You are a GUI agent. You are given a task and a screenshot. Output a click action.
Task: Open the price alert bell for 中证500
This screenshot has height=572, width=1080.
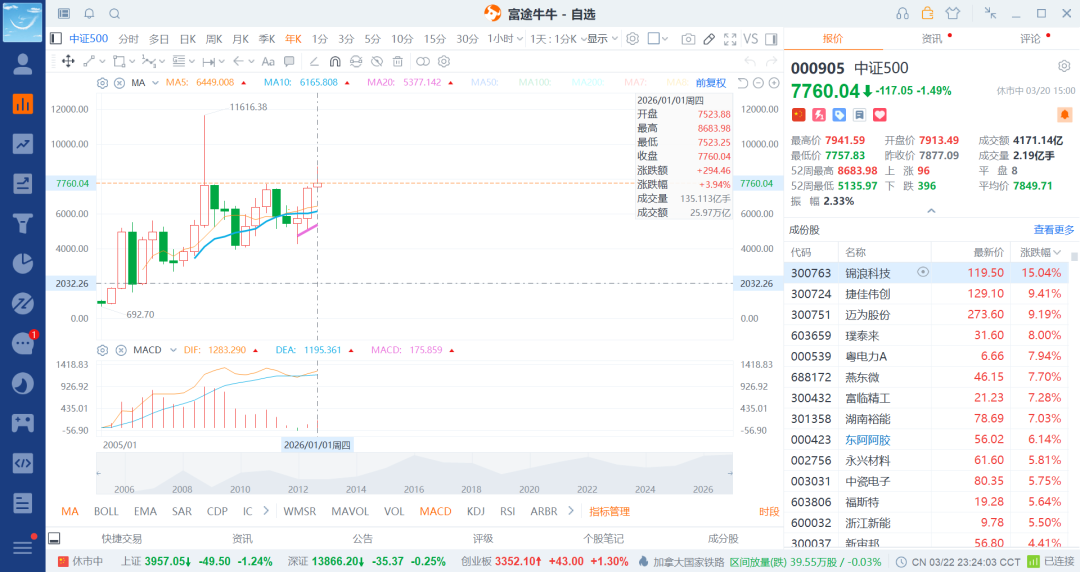[1064, 114]
